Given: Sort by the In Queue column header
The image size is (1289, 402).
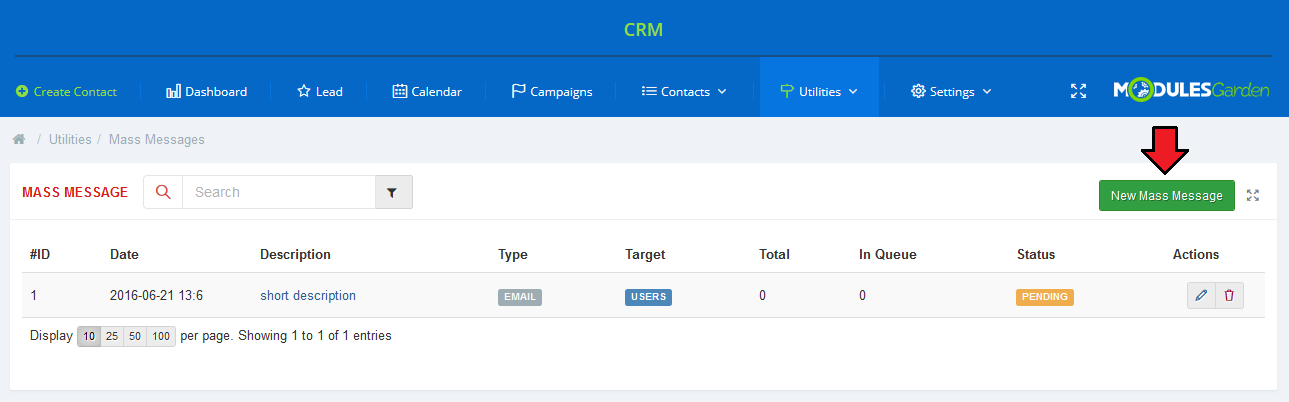Looking at the screenshot, I should click(888, 255).
